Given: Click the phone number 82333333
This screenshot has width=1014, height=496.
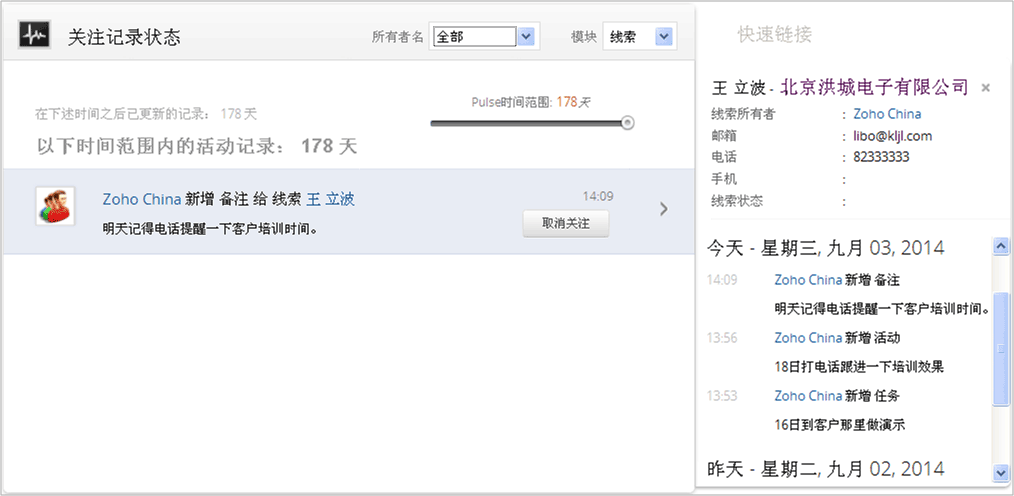Looking at the screenshot, I should point(881,157).
